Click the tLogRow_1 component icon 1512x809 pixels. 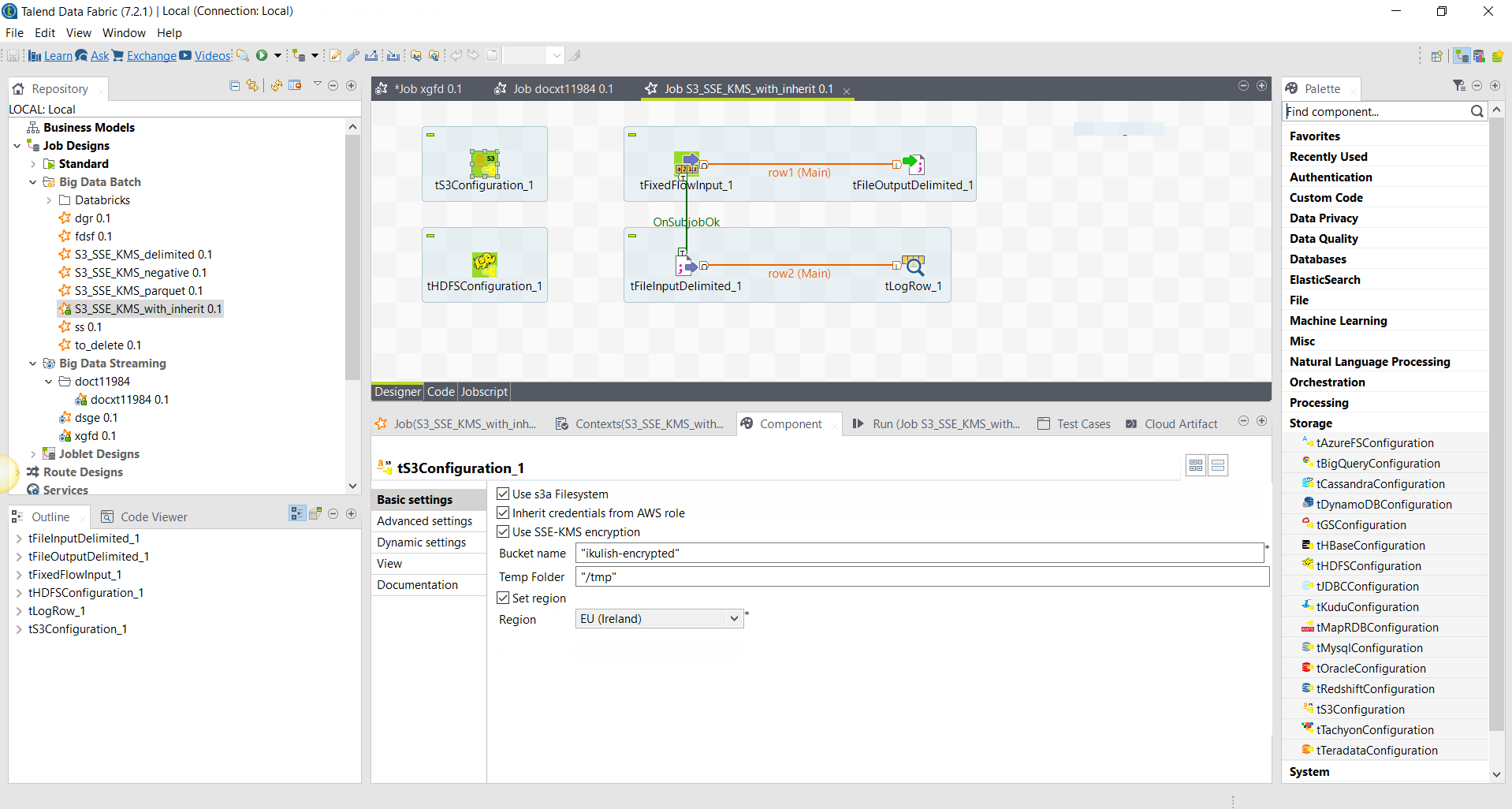(913, 265)
